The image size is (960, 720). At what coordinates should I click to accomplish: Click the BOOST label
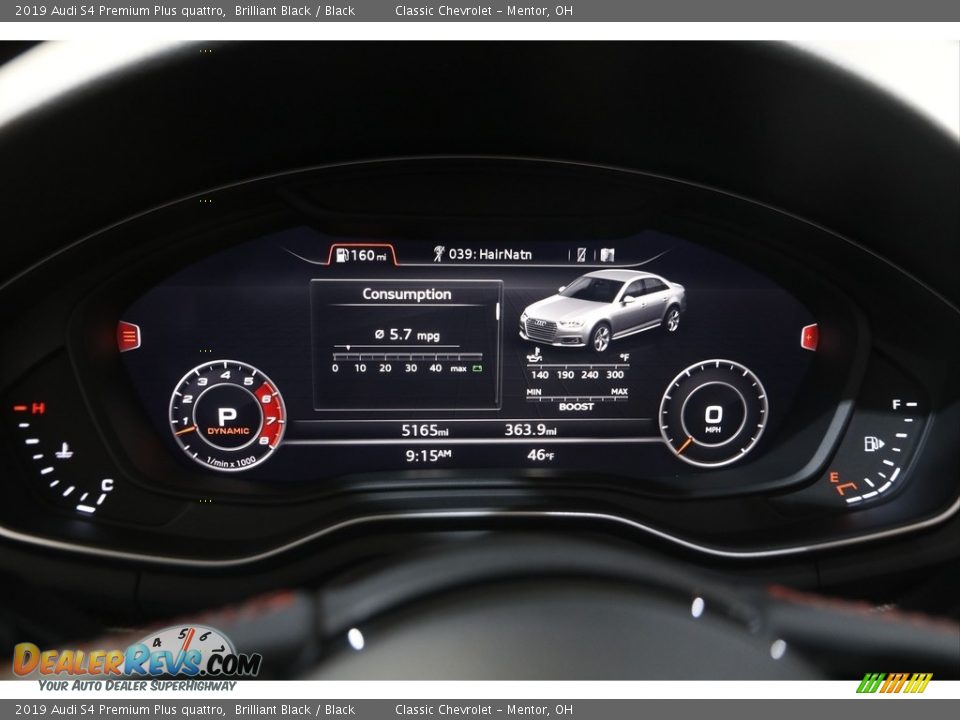coord(576,407)
